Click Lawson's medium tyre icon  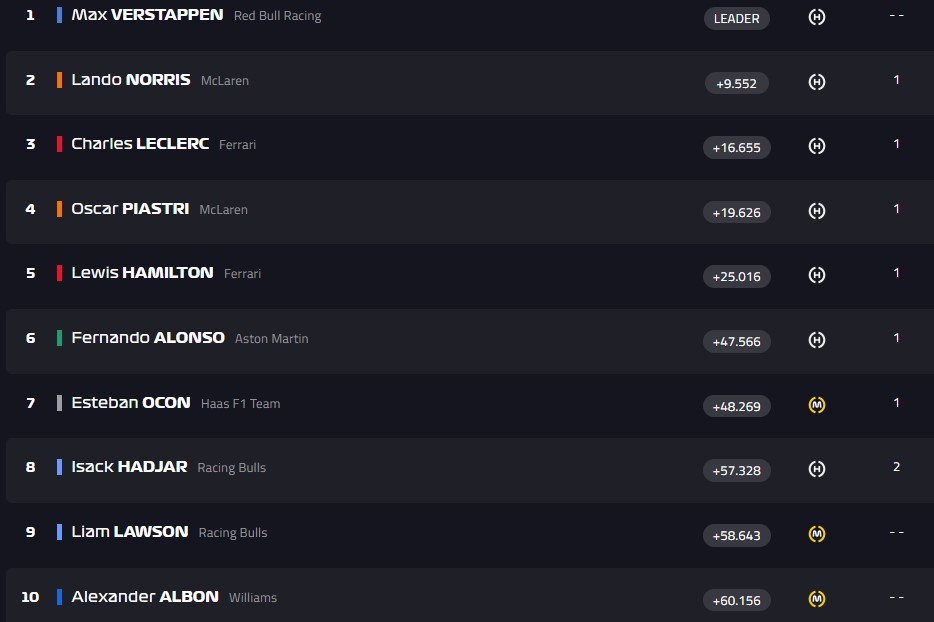[x=816, y=534]
